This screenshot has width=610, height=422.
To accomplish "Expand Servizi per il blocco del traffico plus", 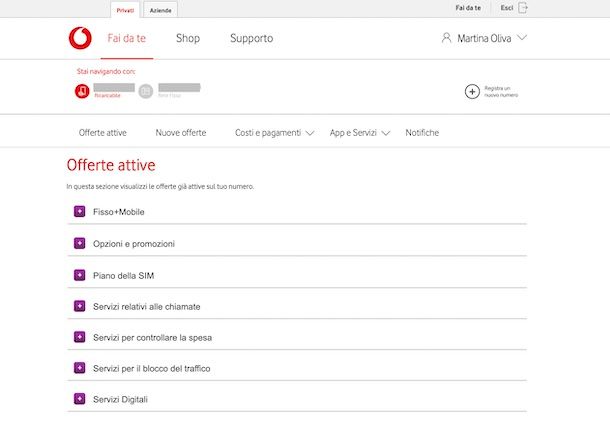I will [x=79, y=368].
